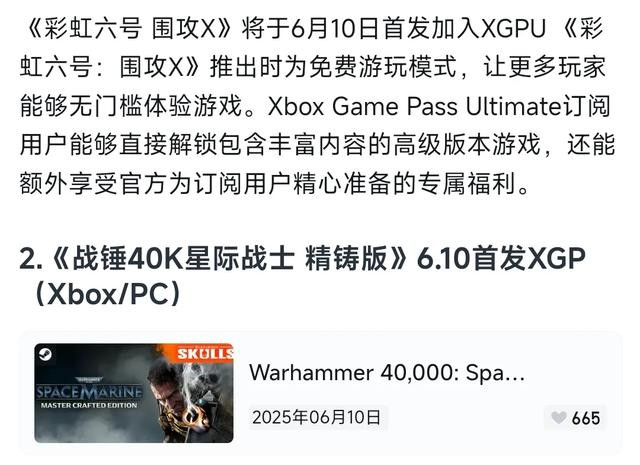Click the Steam logo on game thumbnail
The width and height of the screenshot is (640, 465).
[45, 354]
